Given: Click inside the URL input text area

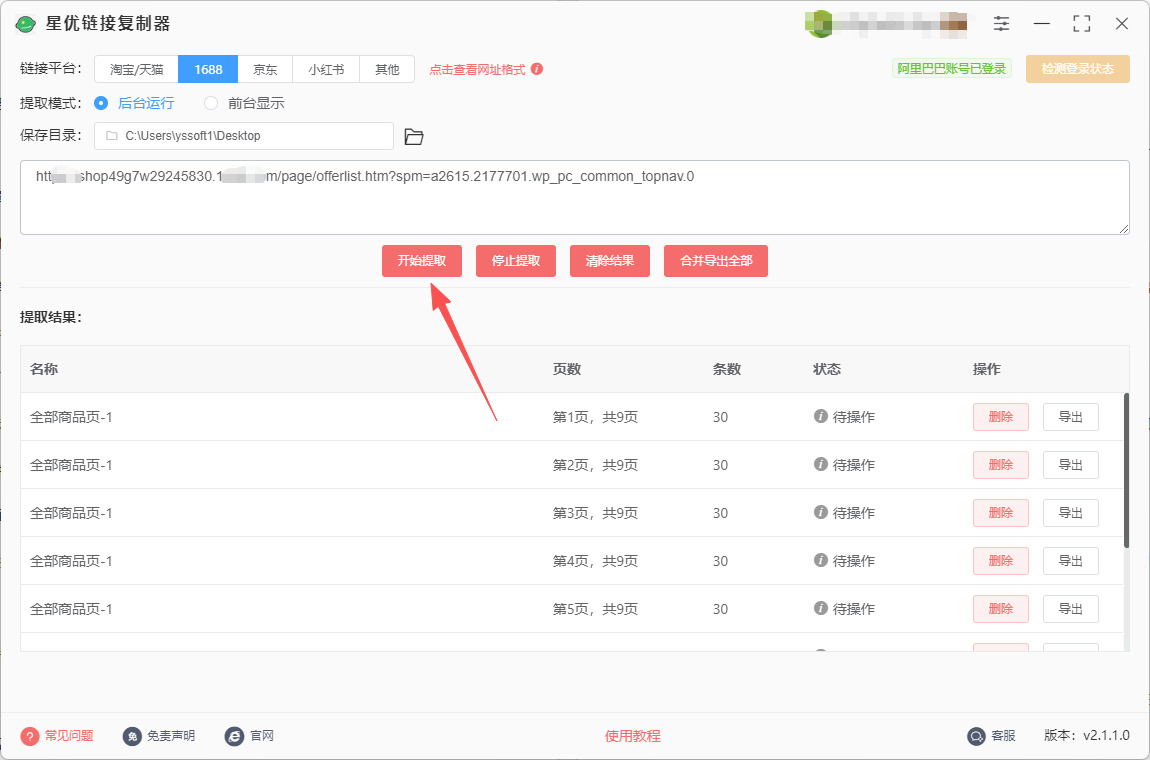Looking at the screenshot, I should [x=574, y=198].
